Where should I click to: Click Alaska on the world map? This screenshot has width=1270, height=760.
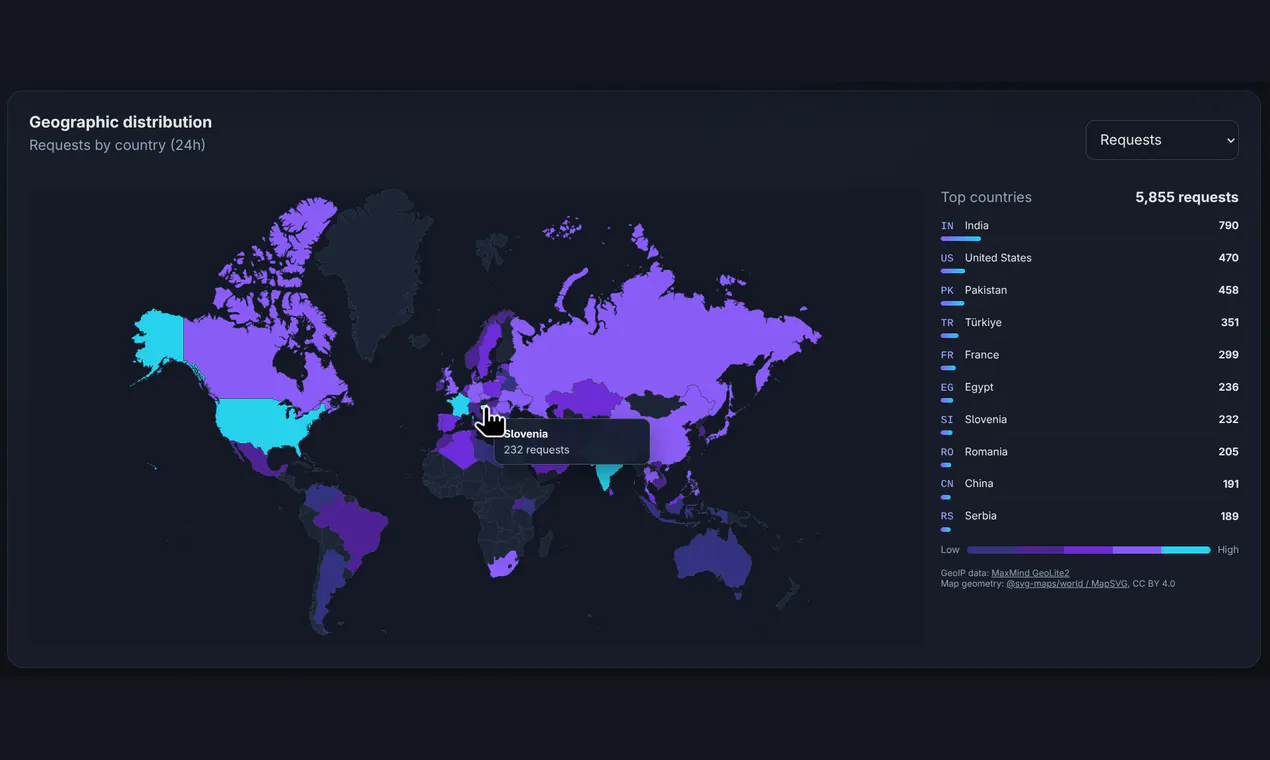[x=160, y=340]
